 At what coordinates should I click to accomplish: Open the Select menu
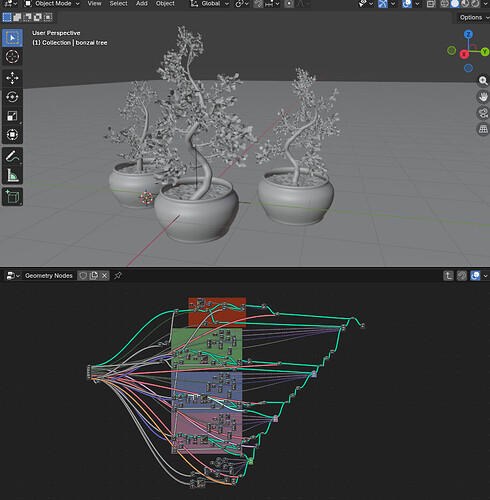118,4
